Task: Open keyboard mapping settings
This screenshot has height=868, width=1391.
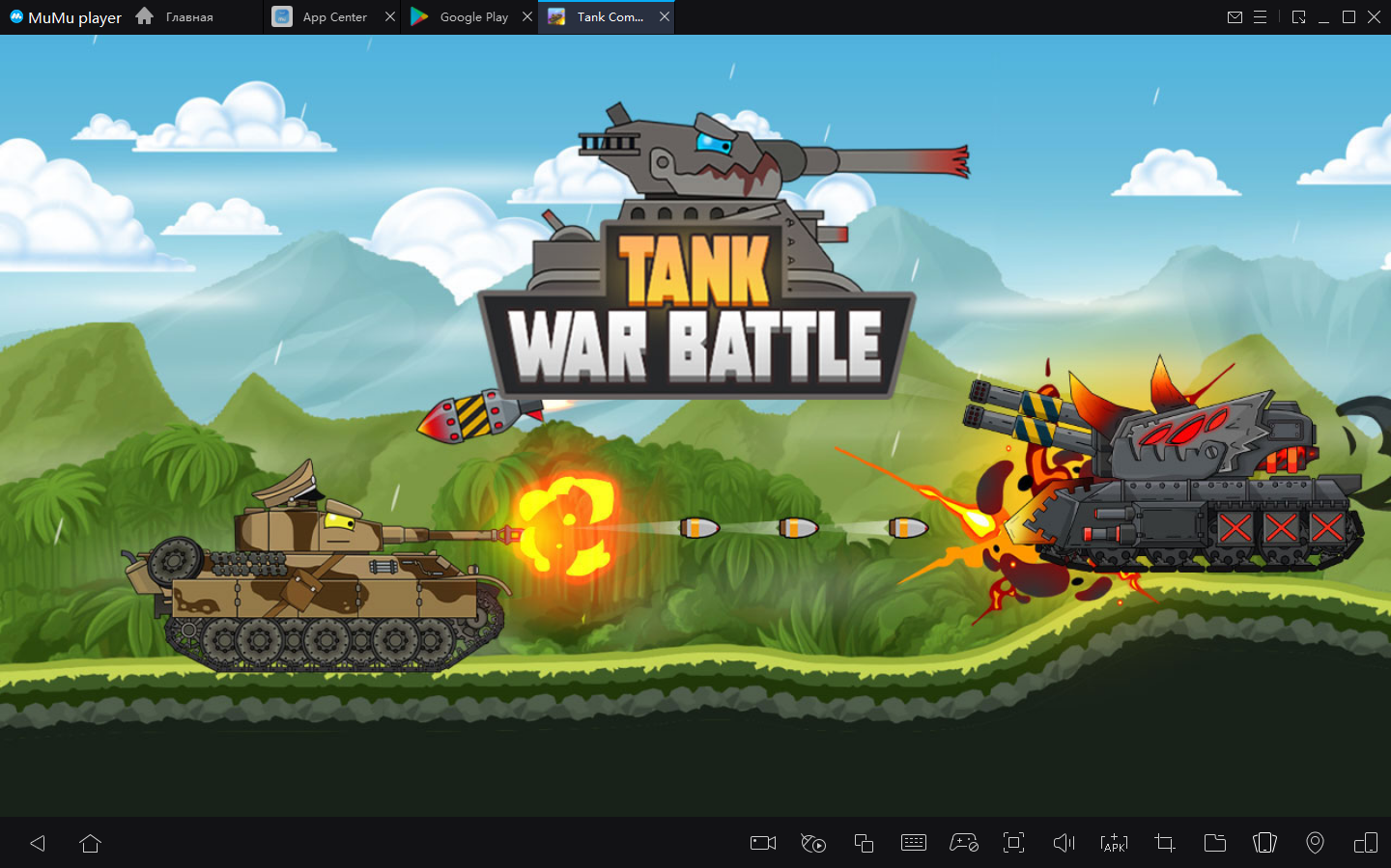Action: click(x=913, y=843)
